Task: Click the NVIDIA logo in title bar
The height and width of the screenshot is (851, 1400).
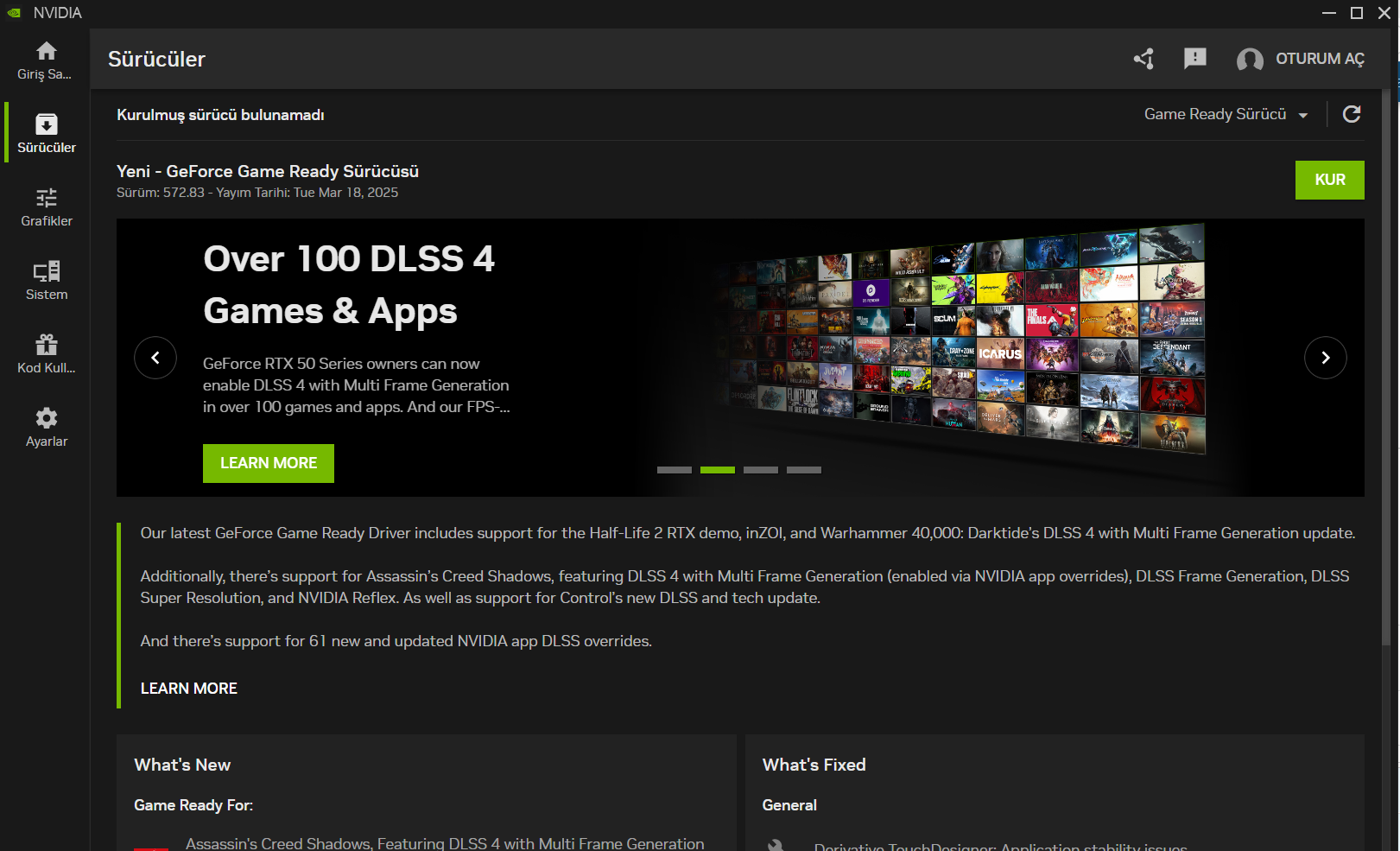Action: (14, 13)
